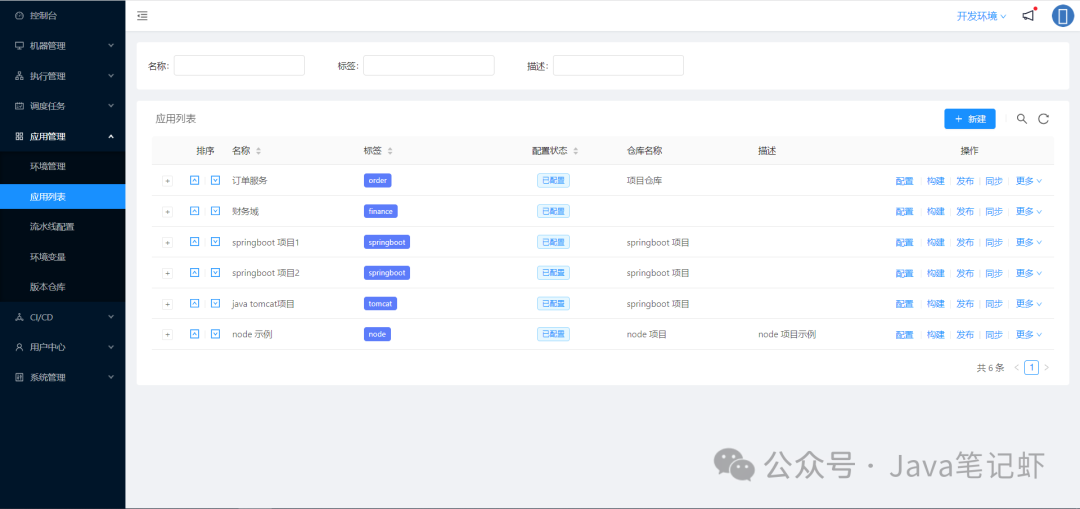Focus the 名称 search input
The image size is (1080, 509).
[x=239, y=65]
